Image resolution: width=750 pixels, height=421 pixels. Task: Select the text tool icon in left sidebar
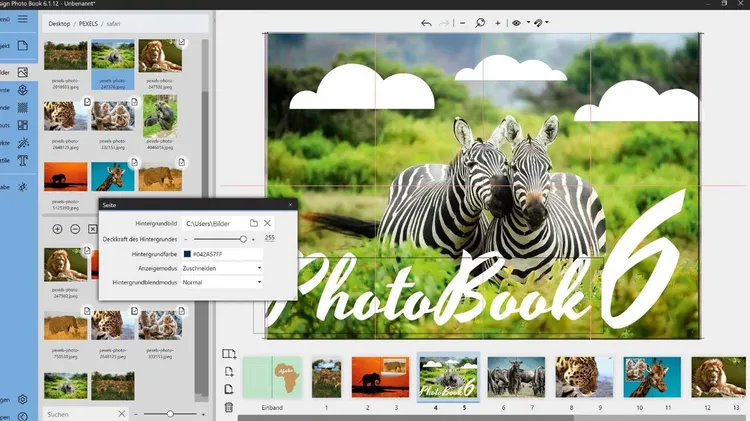pos(22,160)
